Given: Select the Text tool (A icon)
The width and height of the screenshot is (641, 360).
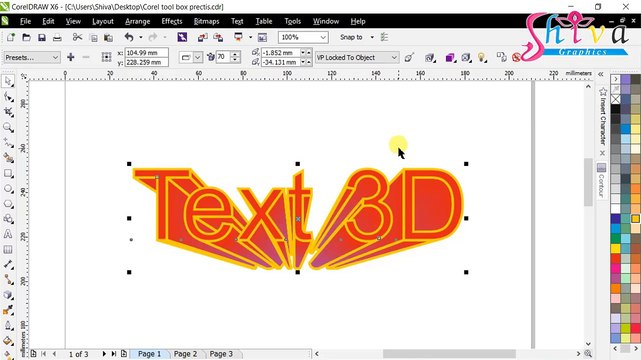Looking at the screenshot, I should pyautogui.click(x=8, y=234).
